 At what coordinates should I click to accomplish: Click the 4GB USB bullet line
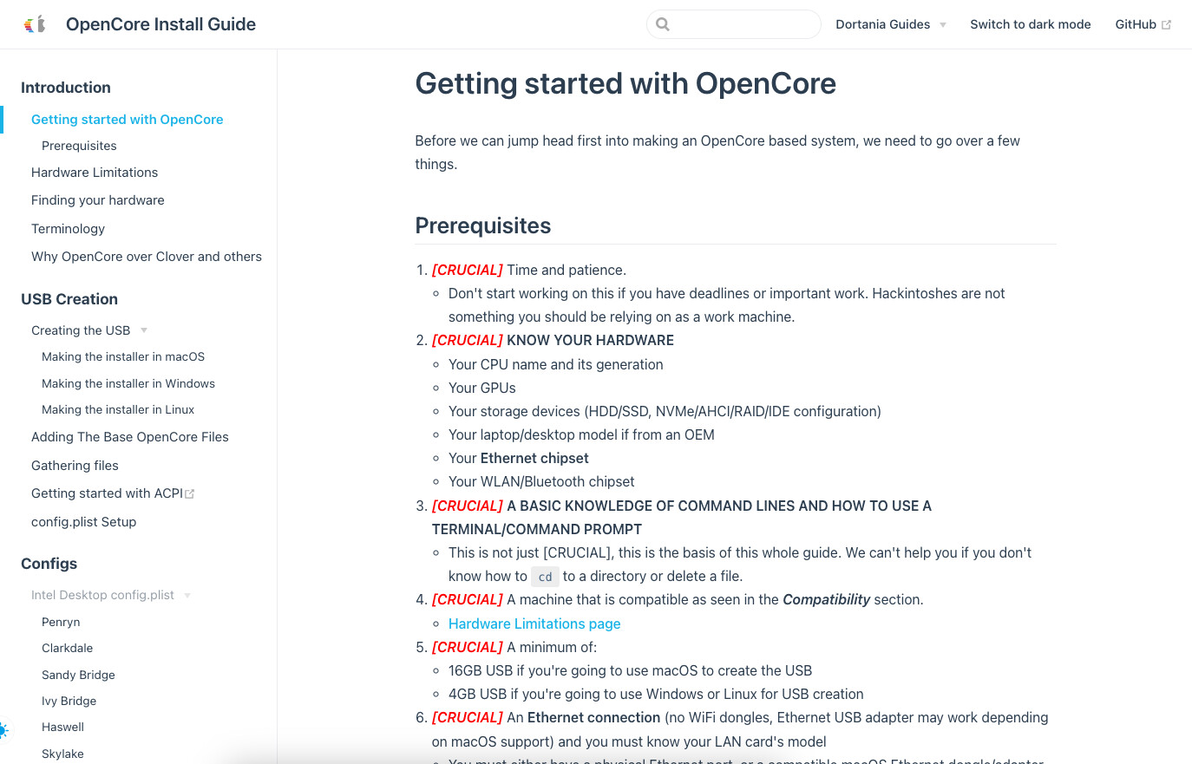pyautogui.click(x=656, y=694)
